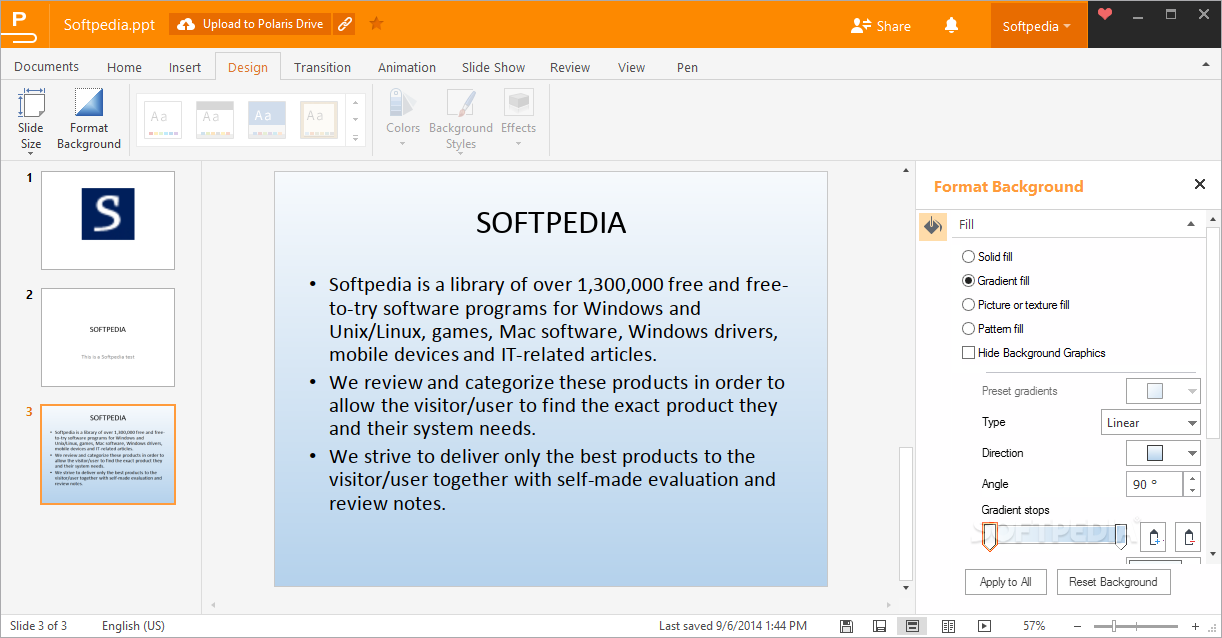Open the Softpedia account dropdown
The width and height of the screenshot is (1222, 638).
(x=1037, y=26)
